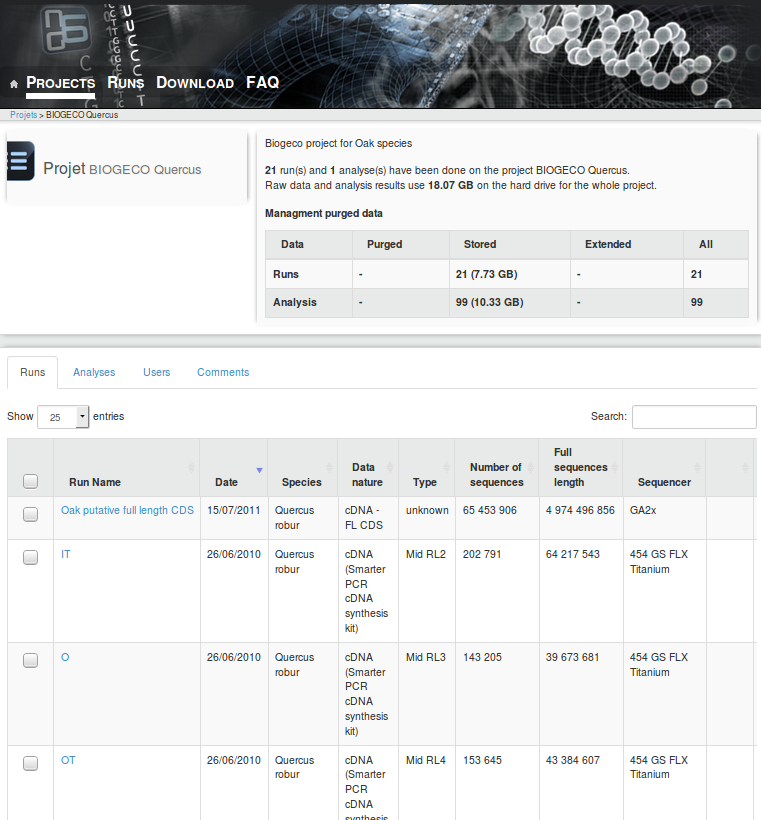Click sort arrows on Species column
761x820 pixels.
tap(330, 468)
